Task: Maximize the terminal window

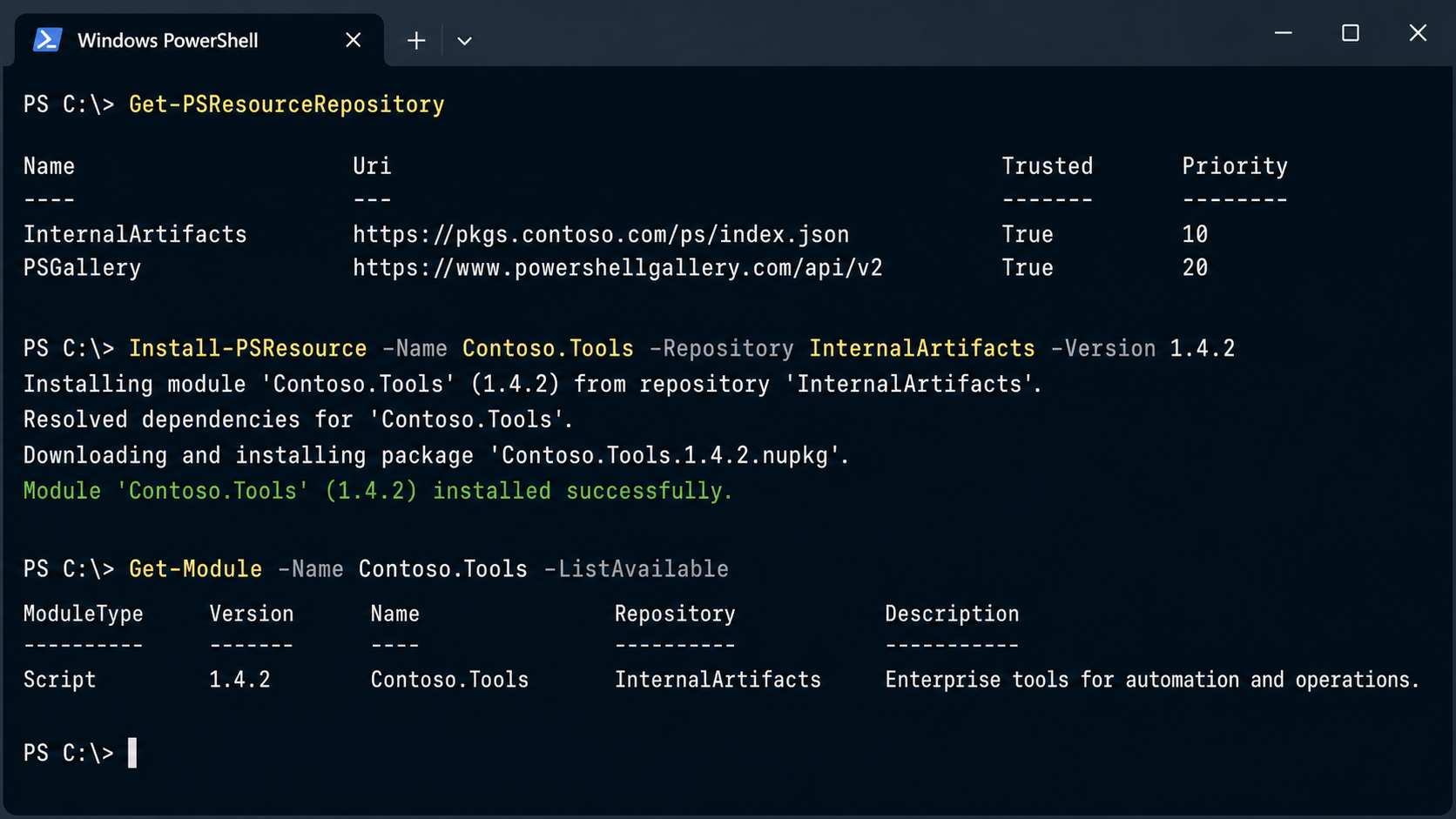Action: click(x=1350, y=33)
